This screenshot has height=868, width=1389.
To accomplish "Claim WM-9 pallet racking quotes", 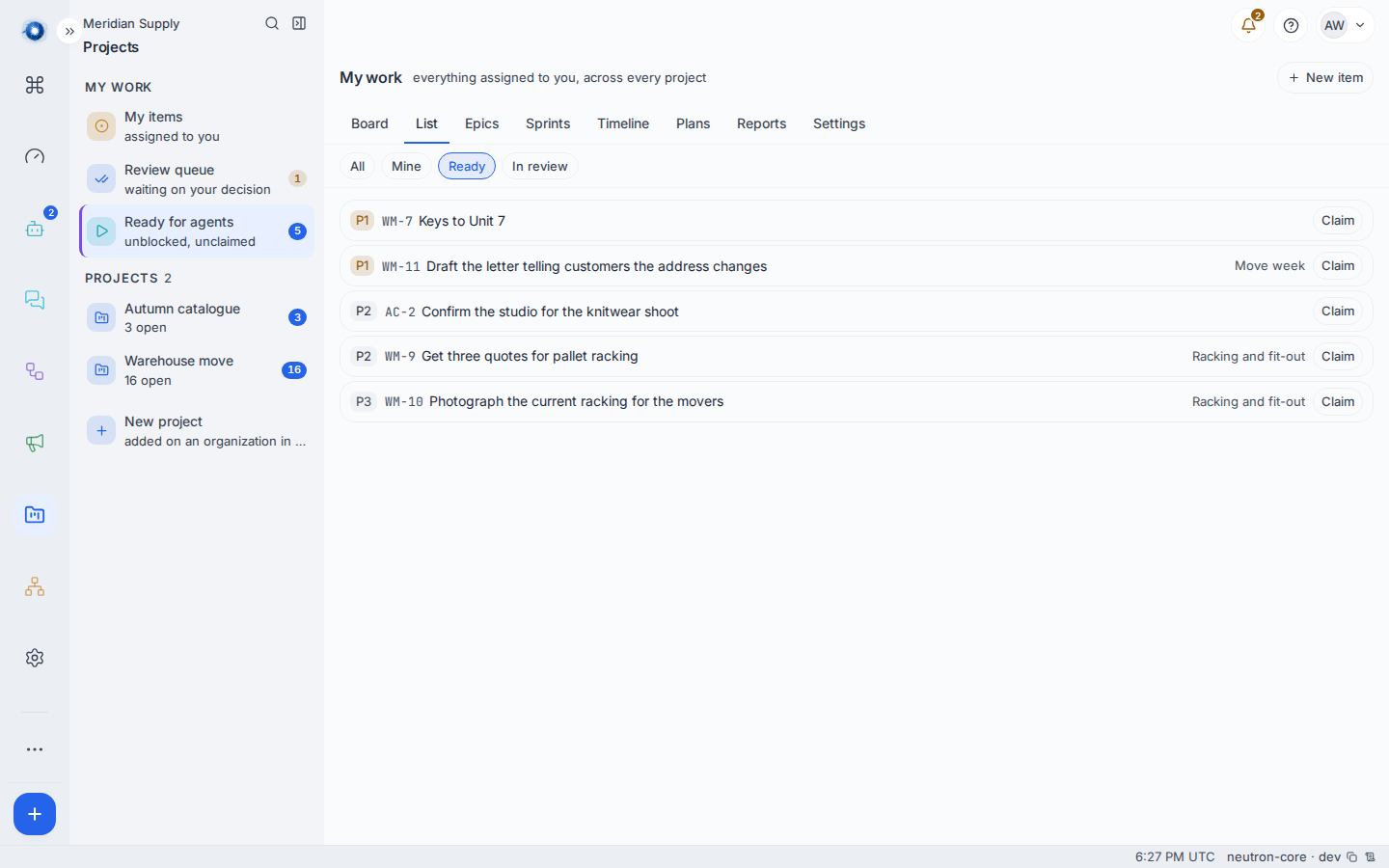I will coord(1338,357).
